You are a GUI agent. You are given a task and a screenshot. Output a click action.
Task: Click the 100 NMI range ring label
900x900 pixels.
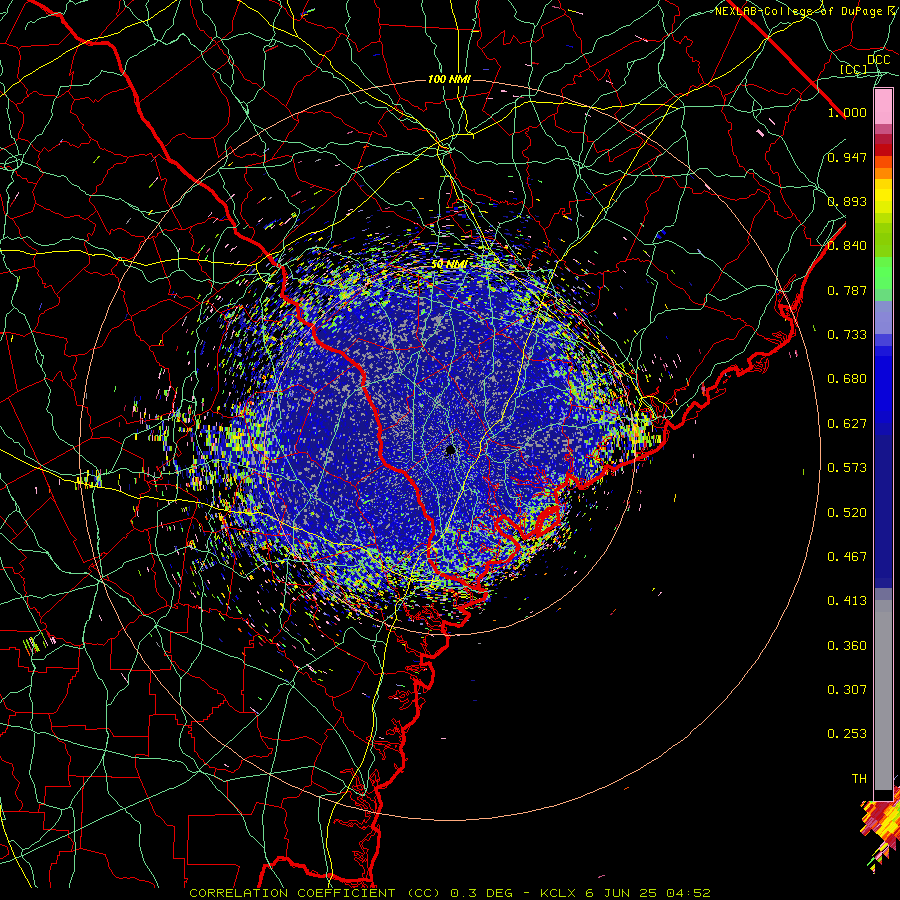pyautogui.click(x=449, y=79)
